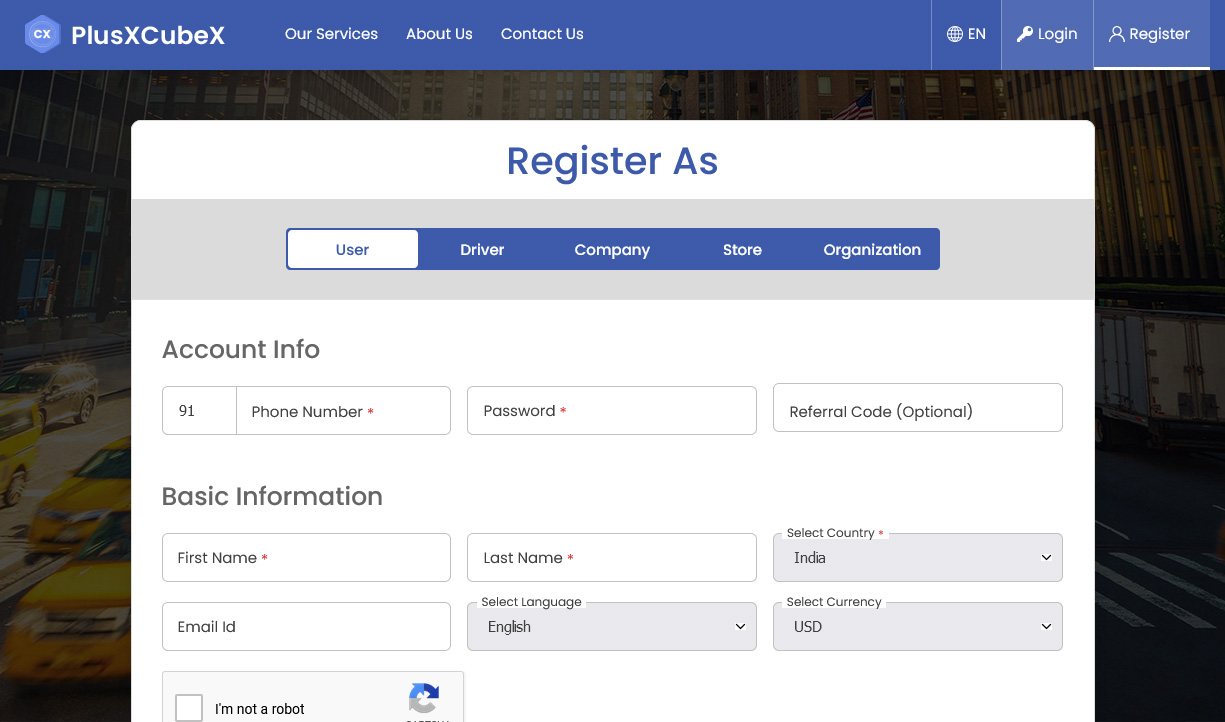Image resolution: width=1225 pixels, height=722 pixels.
Task: Click the Account Info heading
Action: (x=241, y=349)
